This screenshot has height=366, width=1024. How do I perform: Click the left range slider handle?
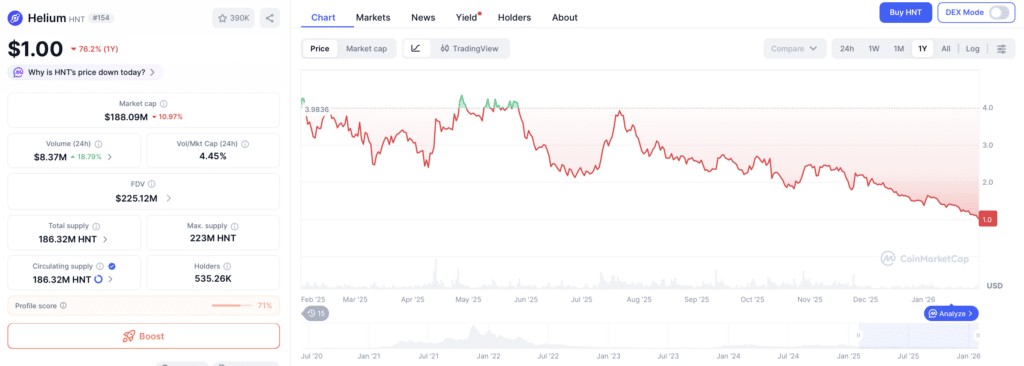pos(859,335)
